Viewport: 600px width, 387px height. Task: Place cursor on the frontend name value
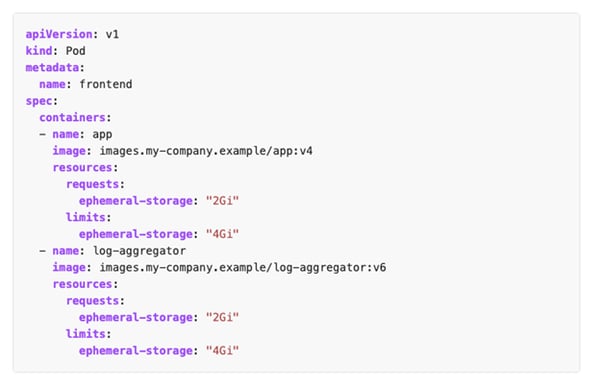pyautogui.click(x=106, y=84)
